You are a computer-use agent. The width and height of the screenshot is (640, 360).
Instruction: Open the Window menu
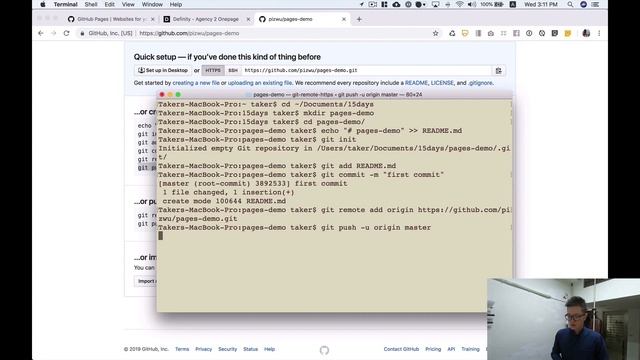pyautogui.click(x=152, y=4)
